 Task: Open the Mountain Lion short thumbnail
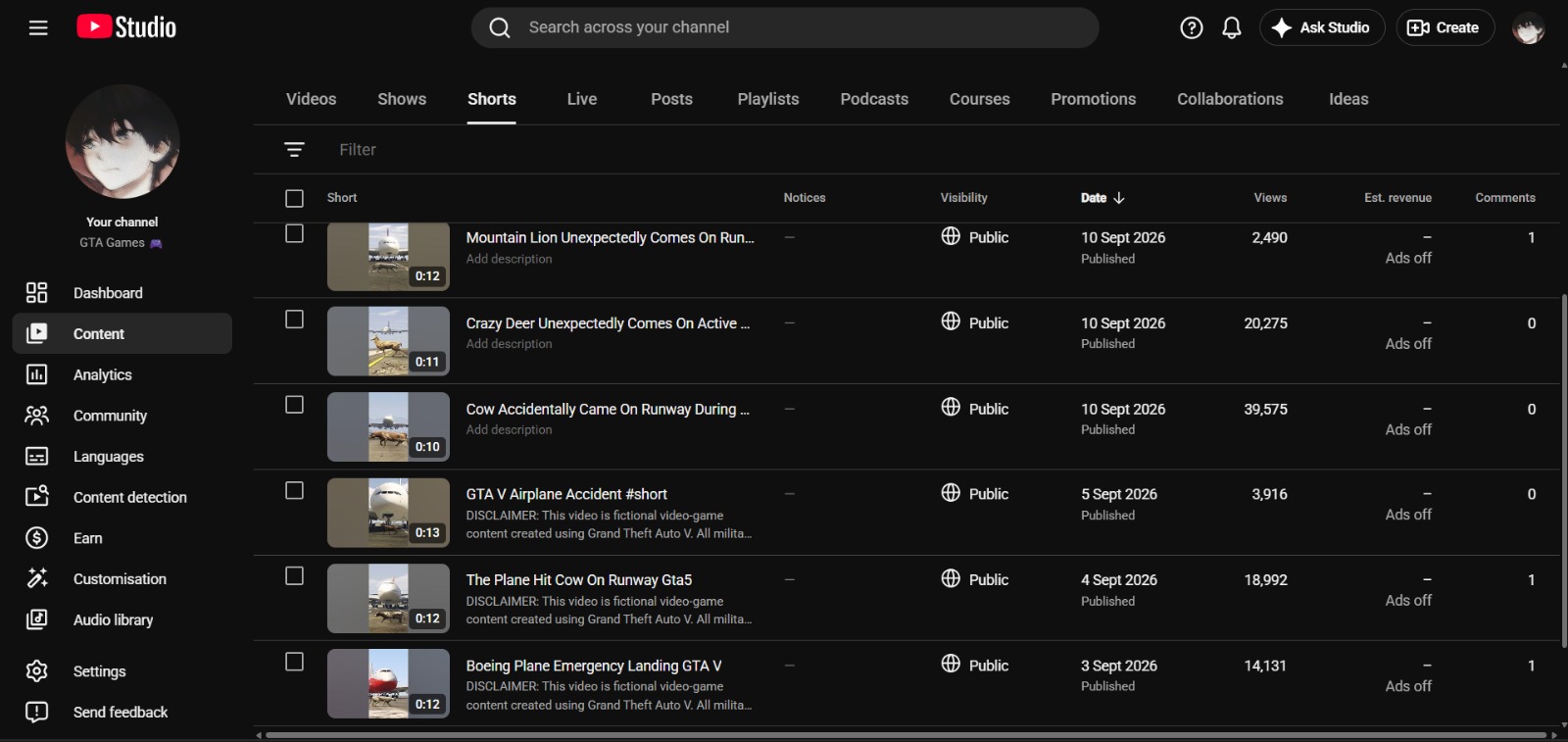click(x=388, y=257)
